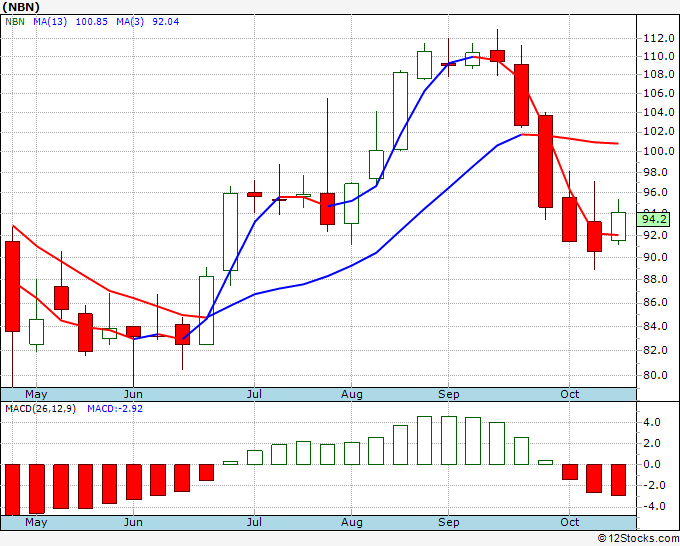The width and height of the screenshot is (680, 546).
Task: Click the 110.0 price axis label
Action: coord(659,56)
